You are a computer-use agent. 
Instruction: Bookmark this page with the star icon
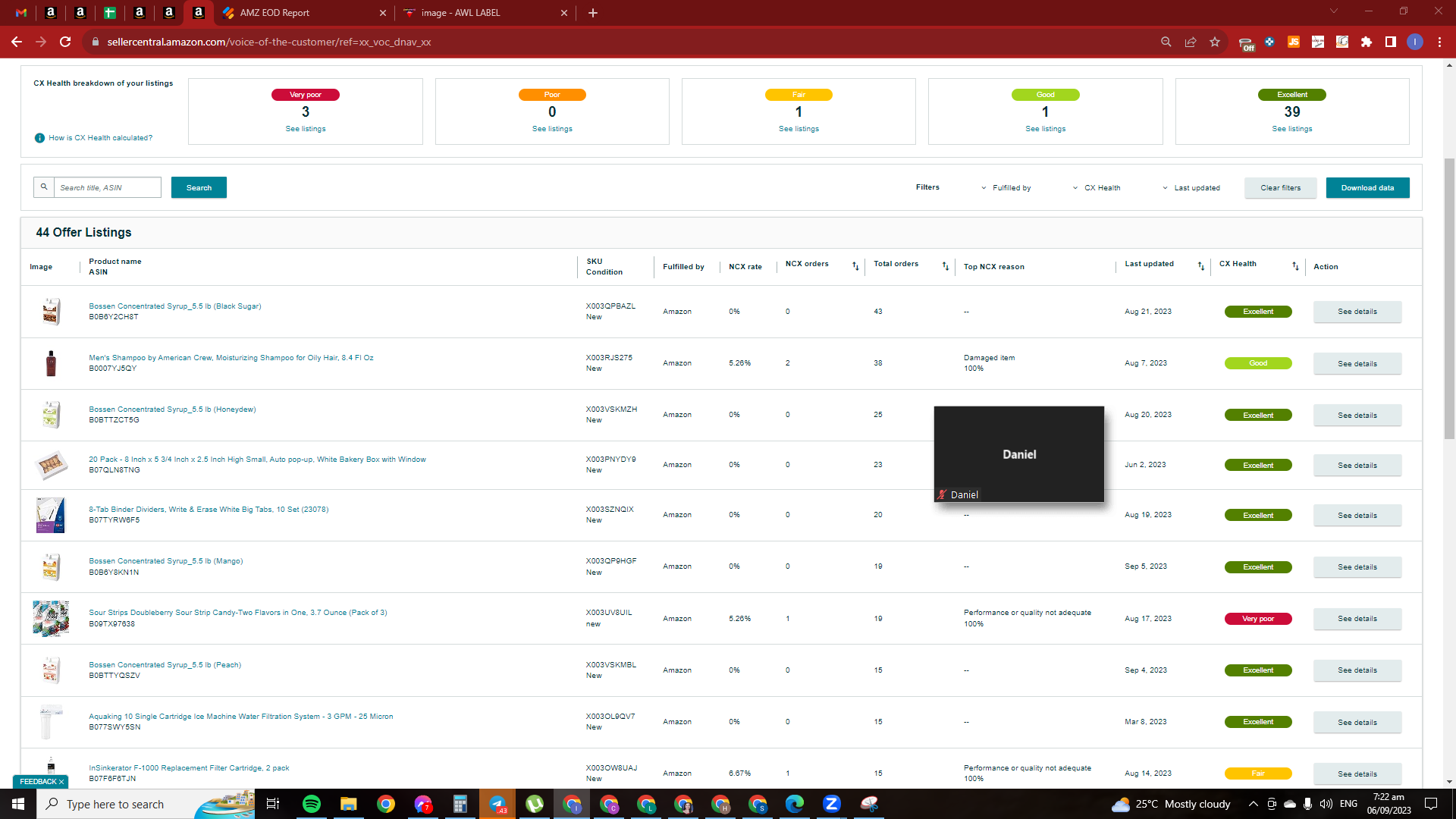[x=1215, y=42]
